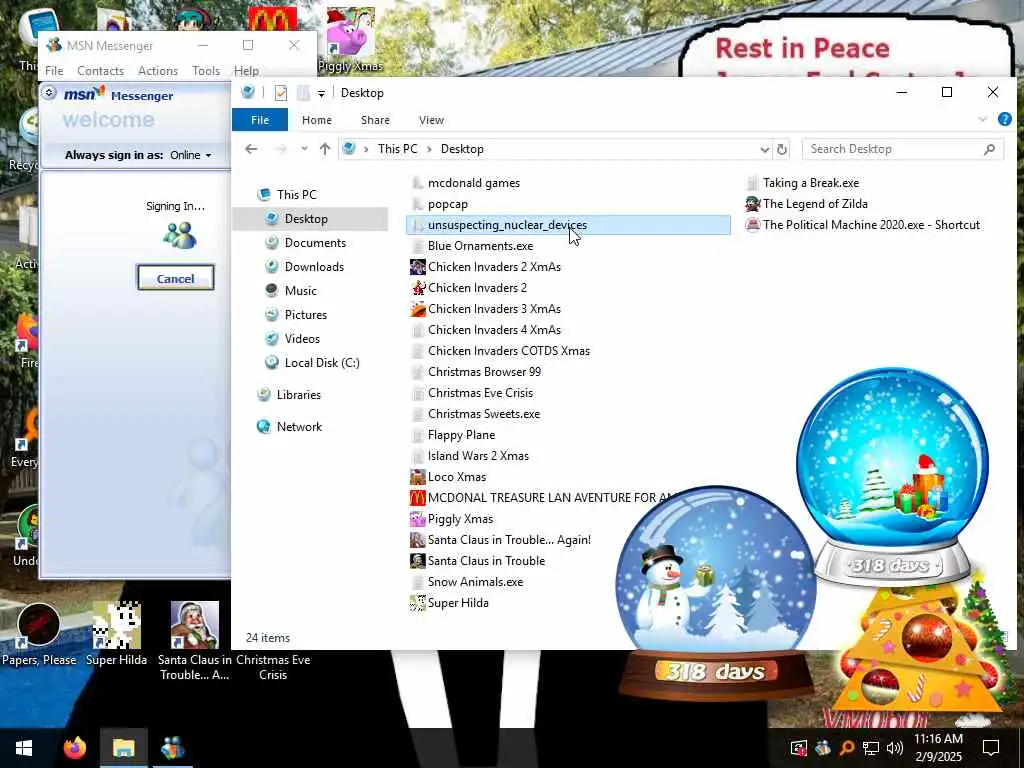The height and width of the screenshot is (768, 1024).
Task: Click This PC in the address breadcrumb
Action: click(397, 149)
